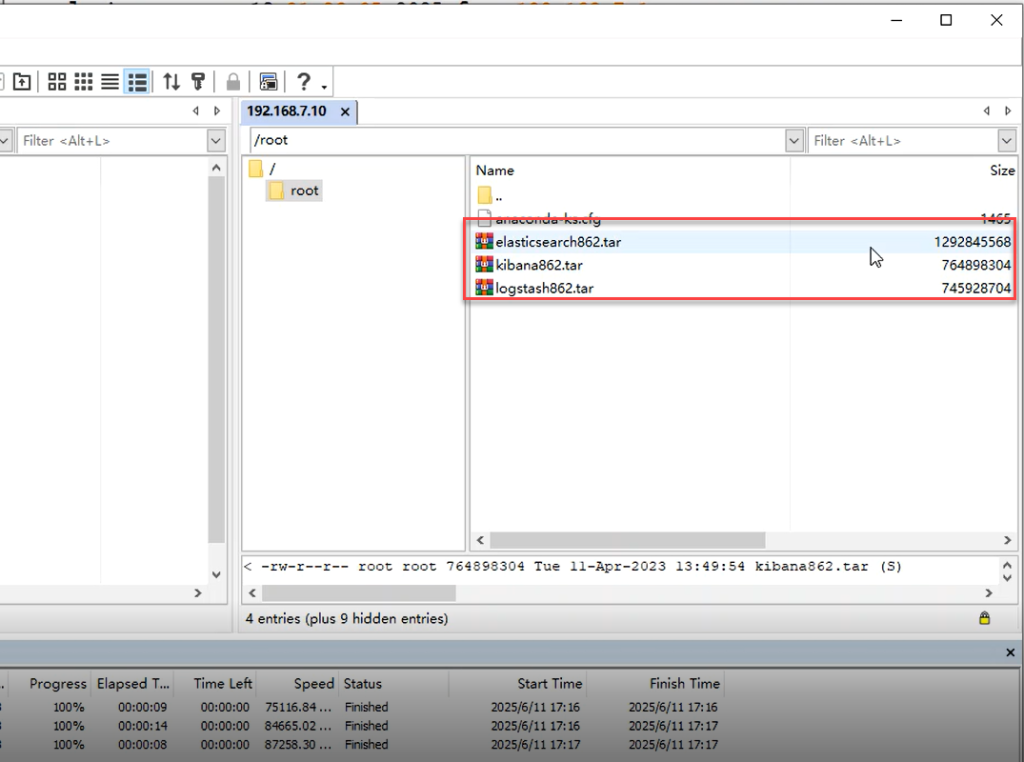Screen dimensions: 1024x762
Task: Expand the remote Filter dropdown
Action: click(1006, 141)
